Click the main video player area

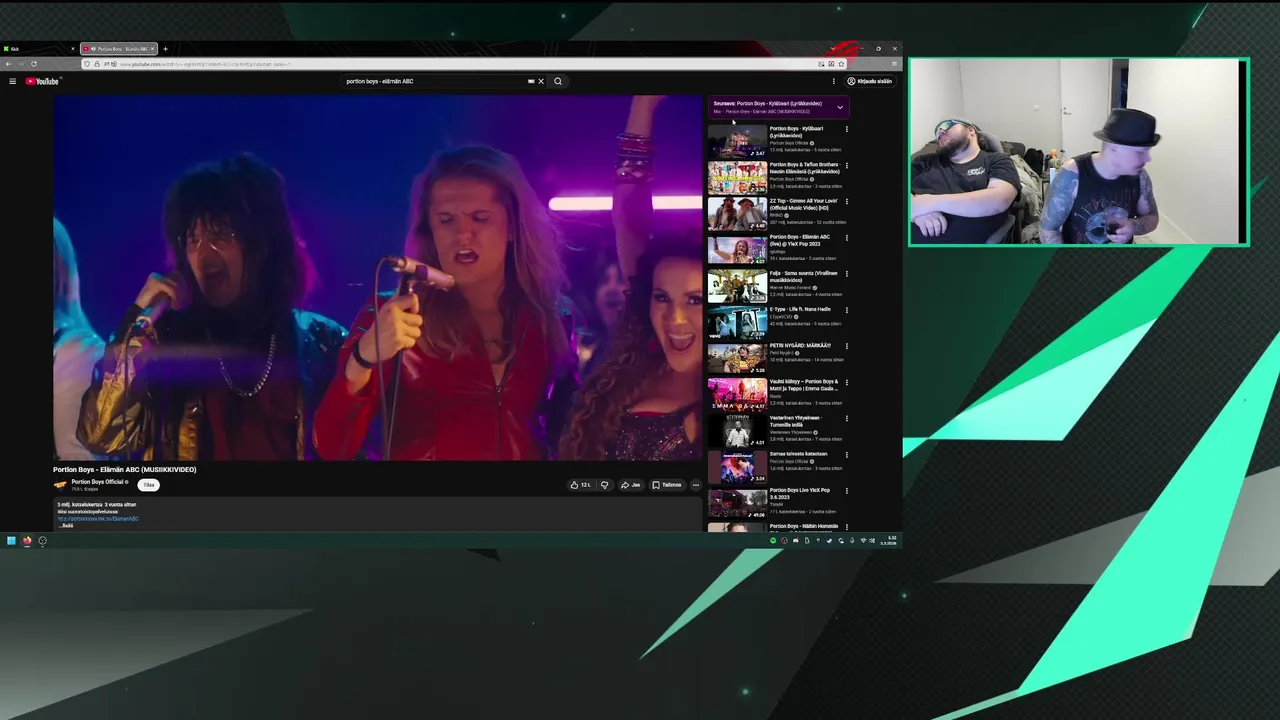coord(378,278)
